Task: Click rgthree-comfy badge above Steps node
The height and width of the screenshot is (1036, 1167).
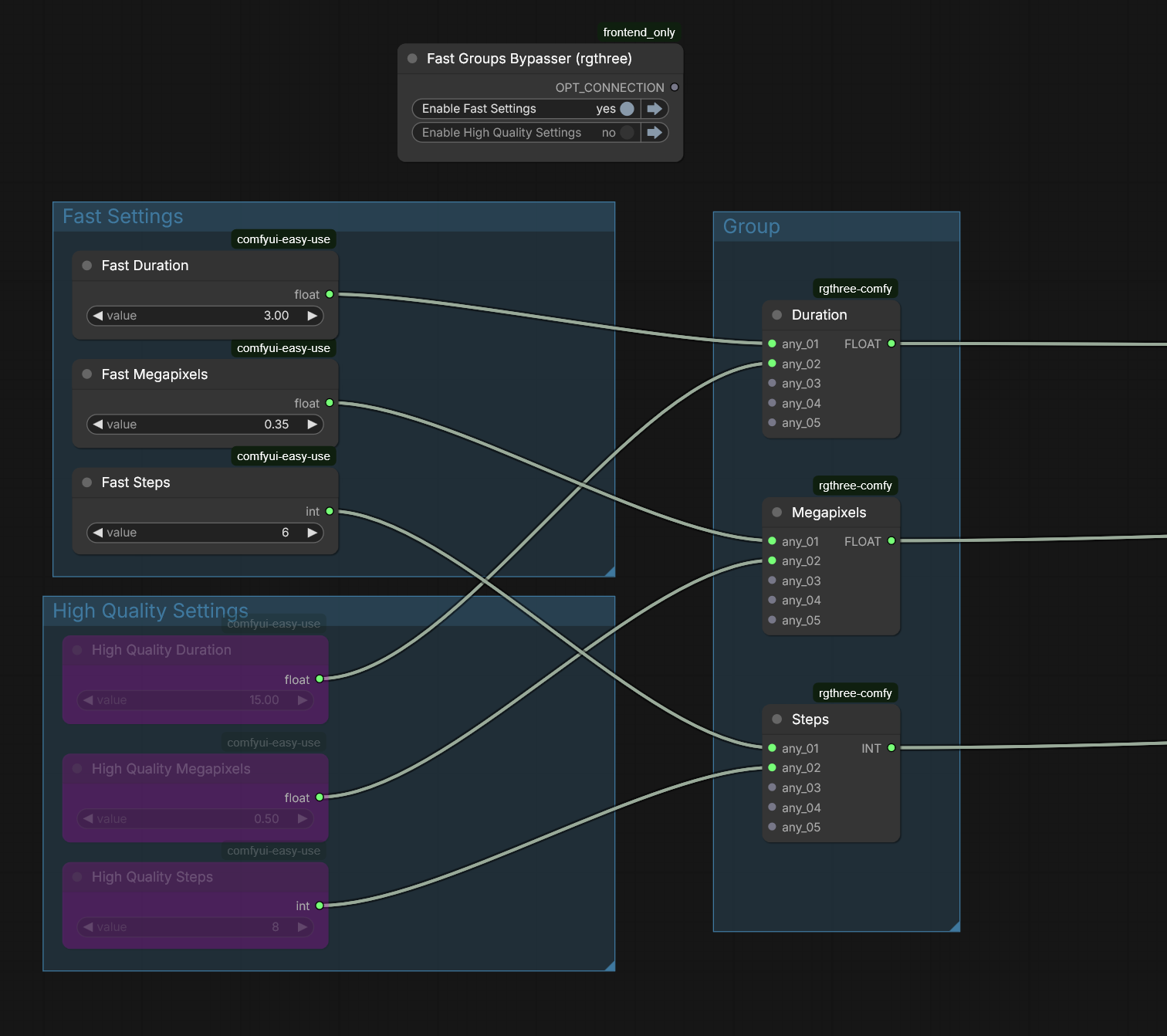Action: point(855,693)
